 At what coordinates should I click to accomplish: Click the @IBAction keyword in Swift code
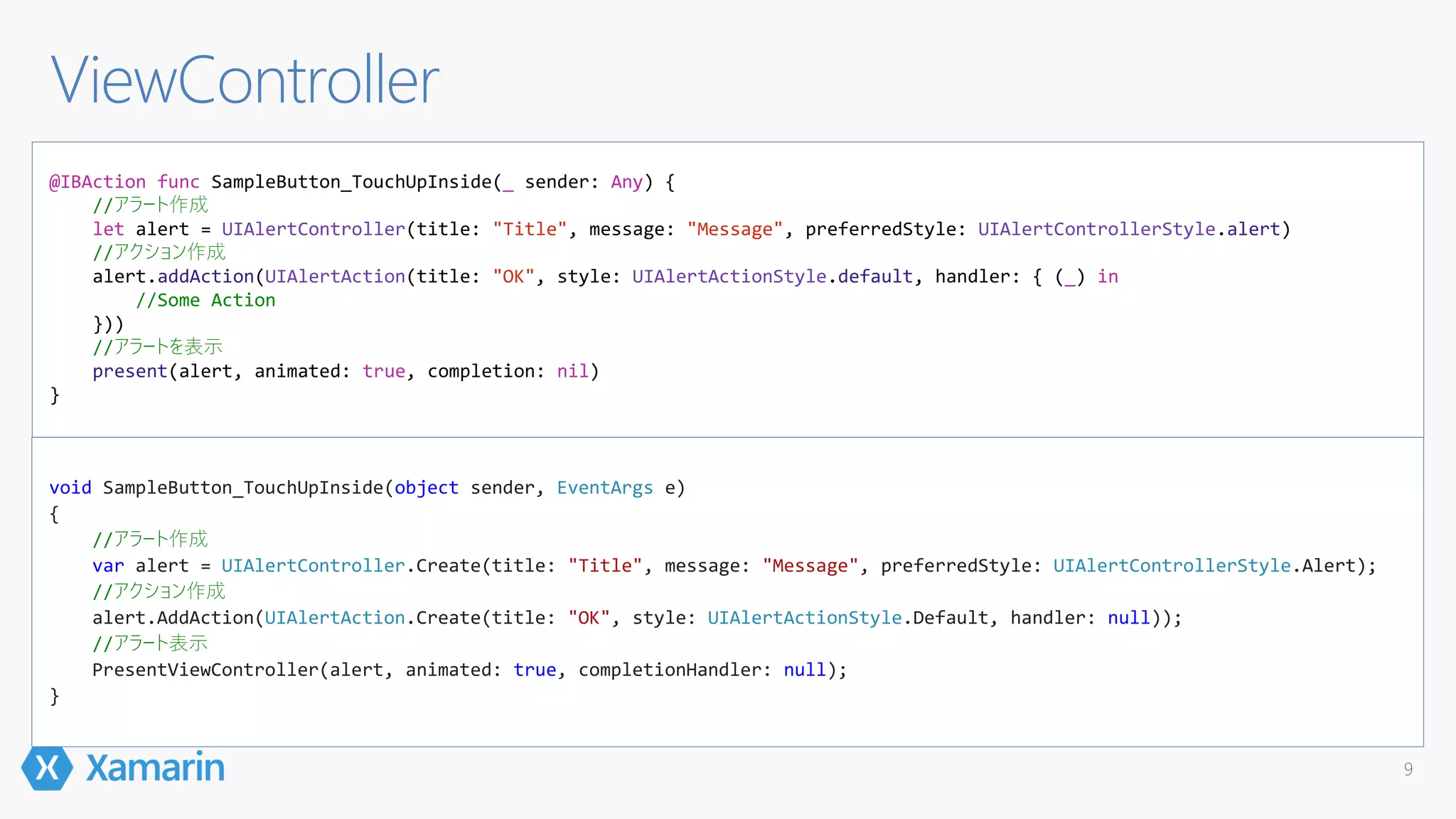coord(97,182)
